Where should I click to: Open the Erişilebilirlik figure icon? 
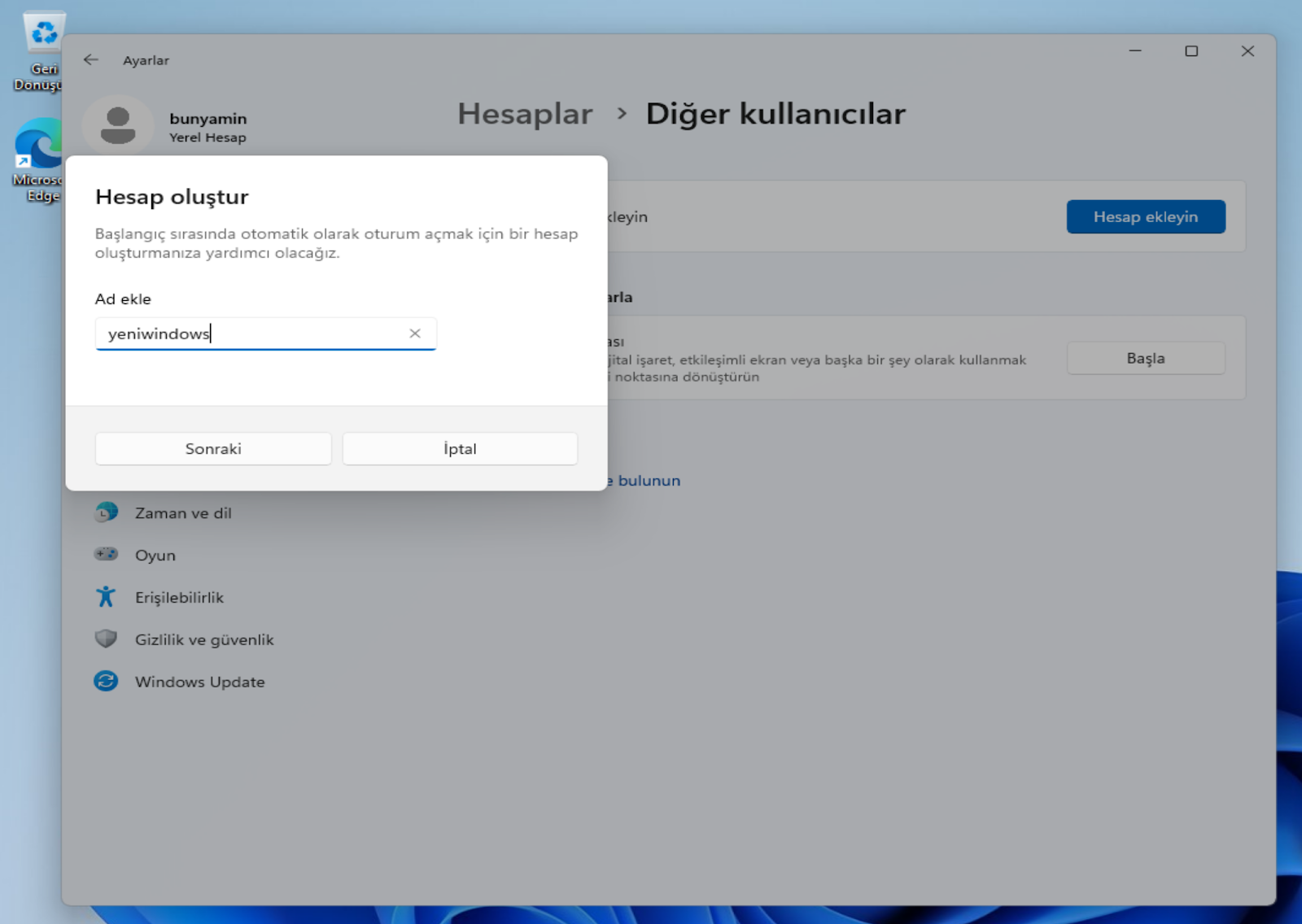(x=106, y=597)
